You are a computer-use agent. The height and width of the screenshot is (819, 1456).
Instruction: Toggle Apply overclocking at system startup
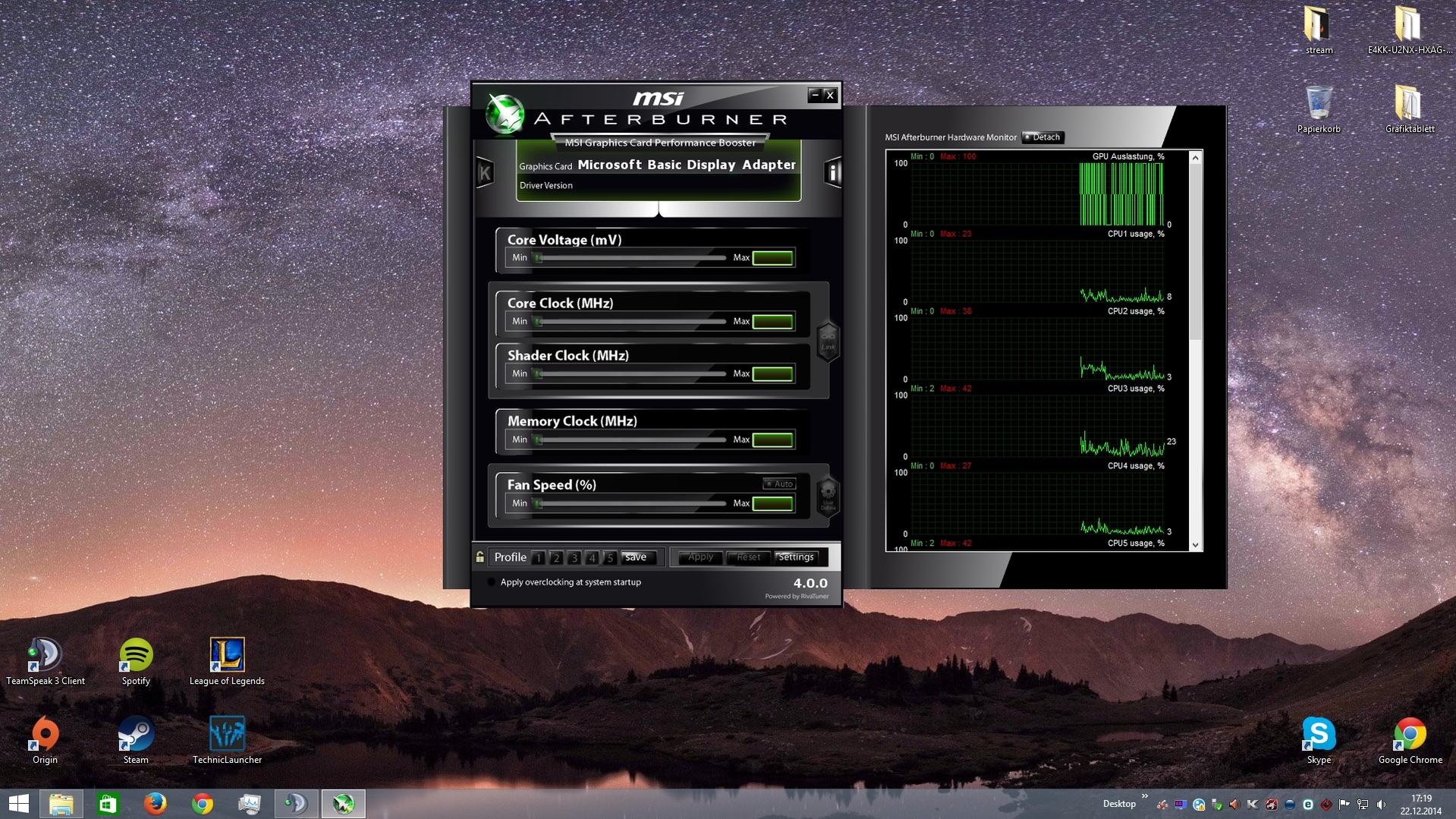[x=491, y=582]
